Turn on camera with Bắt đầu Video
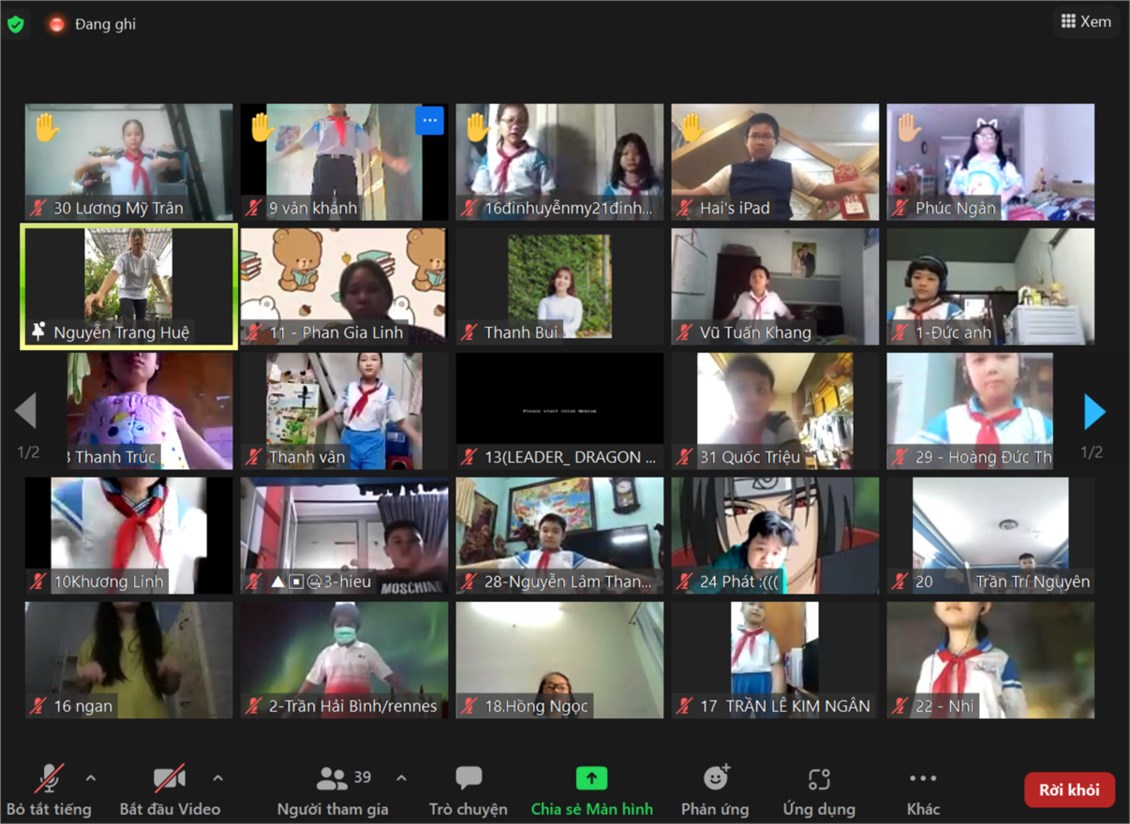 coord(169,778)
